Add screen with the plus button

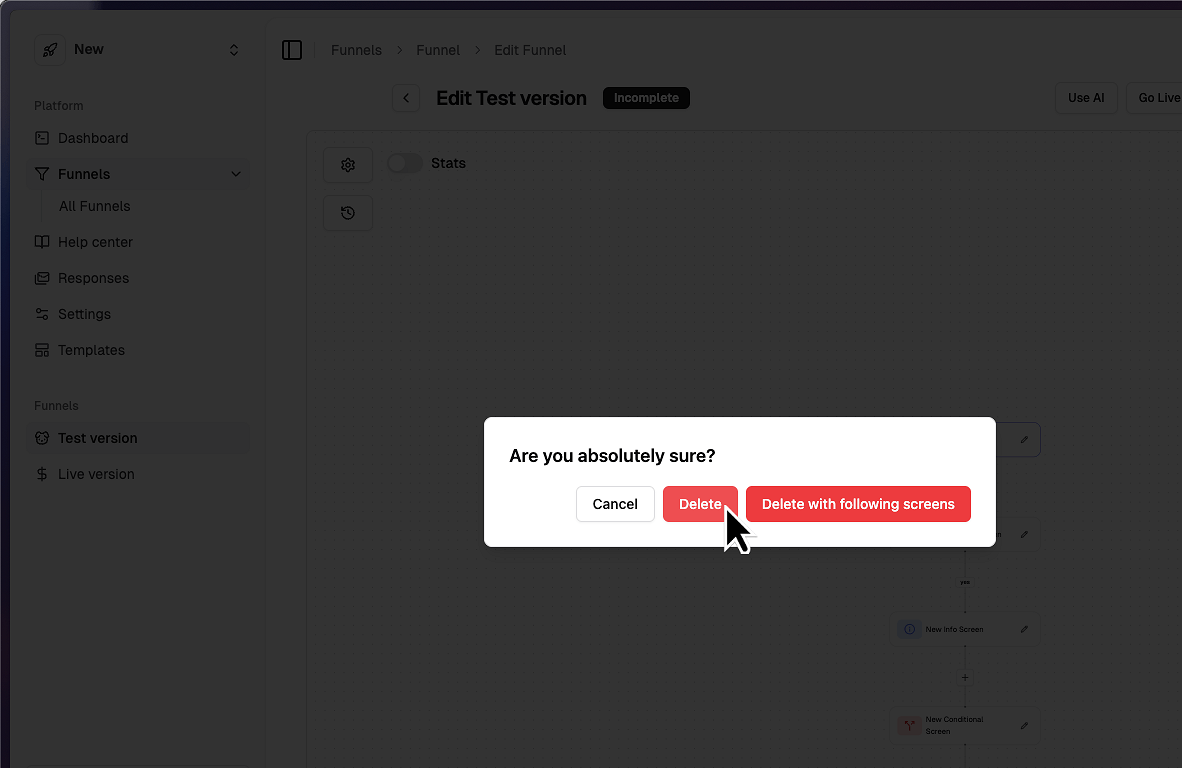pyautogui.click(x=965, y=678)
